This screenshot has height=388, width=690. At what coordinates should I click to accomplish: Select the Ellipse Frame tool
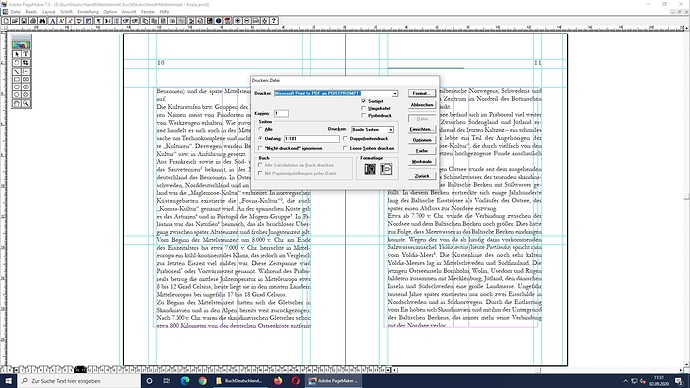pyautogui.click(x=26, y=87)
